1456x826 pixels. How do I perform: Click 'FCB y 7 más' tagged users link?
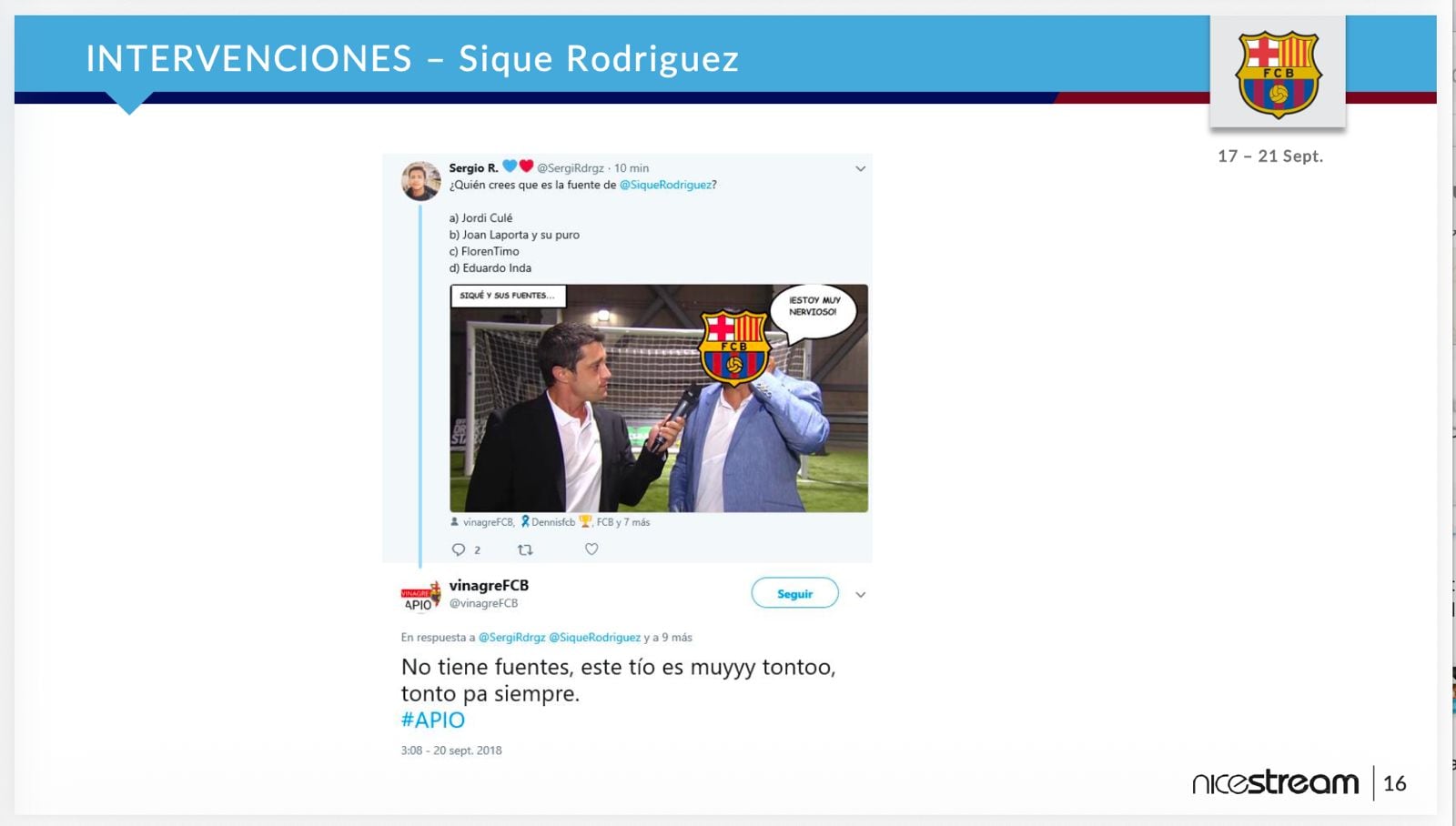pos(622,522)
